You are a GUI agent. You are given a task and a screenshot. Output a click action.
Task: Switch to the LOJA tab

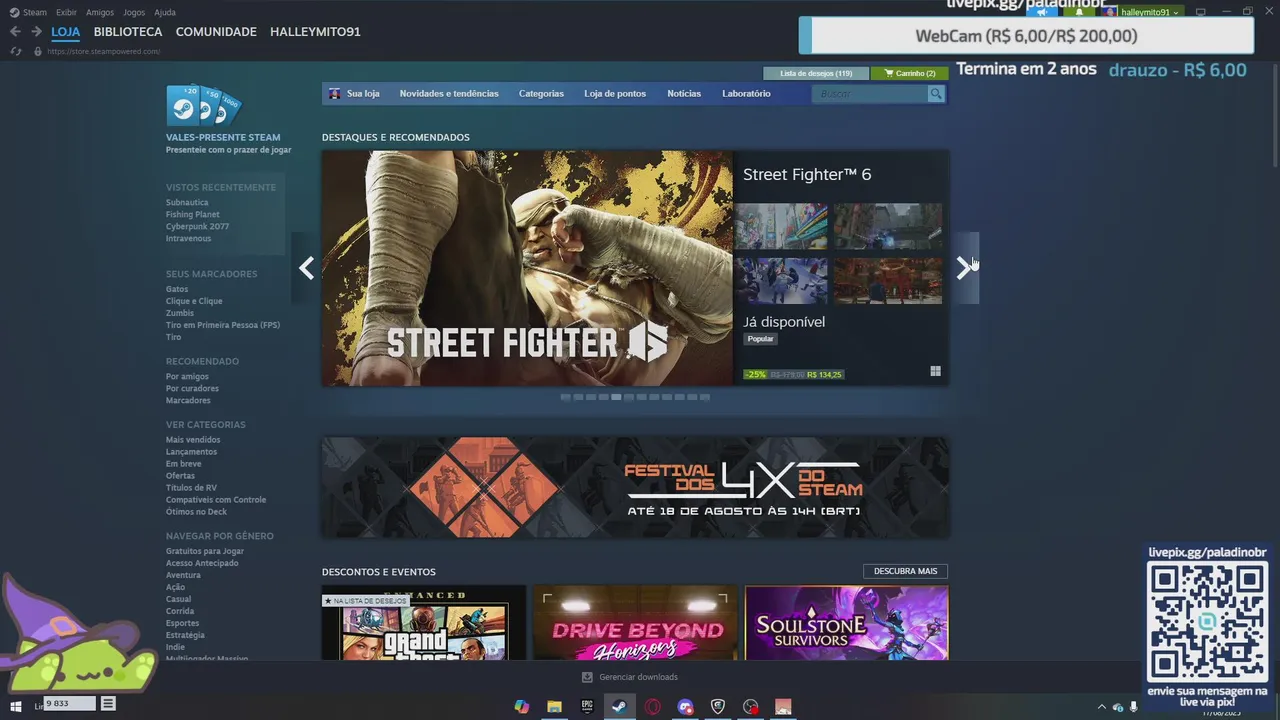pyautogui.click(x=66, y=32)
